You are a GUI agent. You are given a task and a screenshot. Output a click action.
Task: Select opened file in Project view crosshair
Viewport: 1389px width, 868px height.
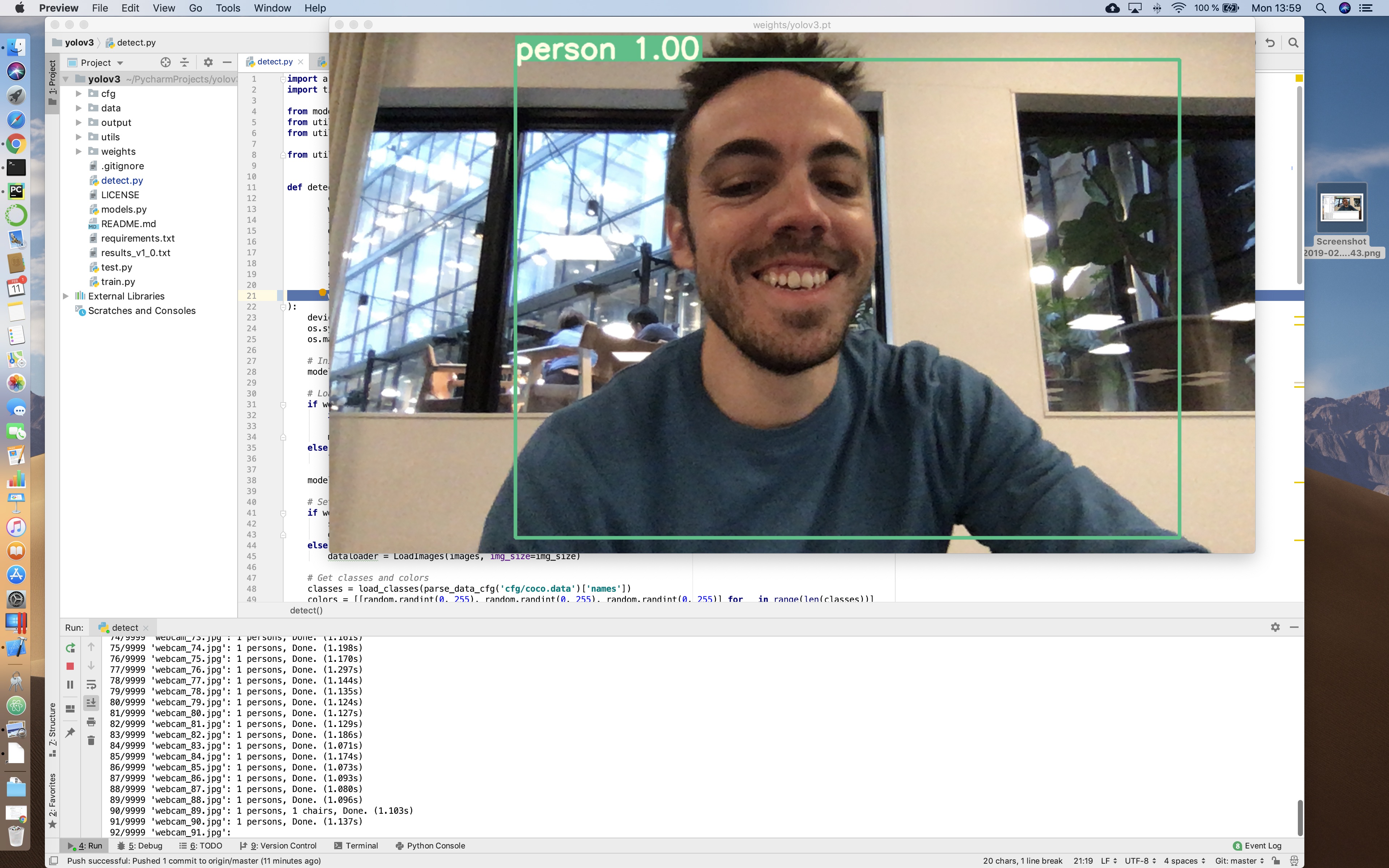click(166, 63)
